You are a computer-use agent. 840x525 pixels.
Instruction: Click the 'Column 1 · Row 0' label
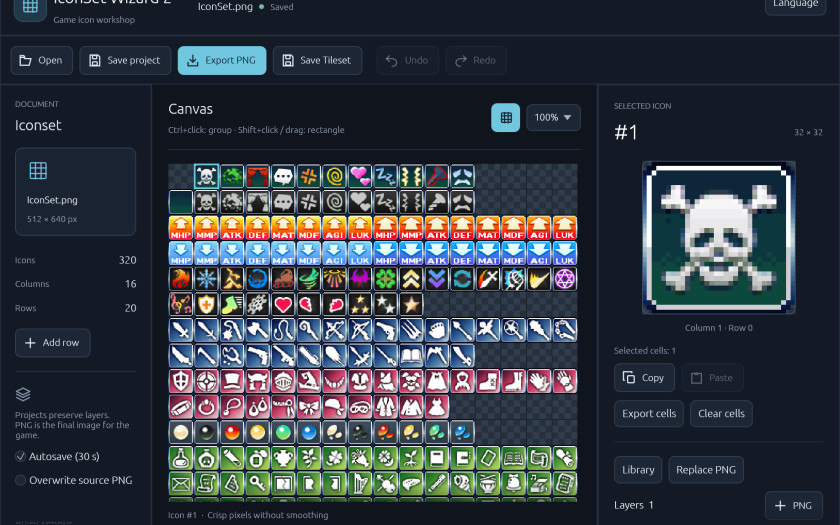point(718,328)
